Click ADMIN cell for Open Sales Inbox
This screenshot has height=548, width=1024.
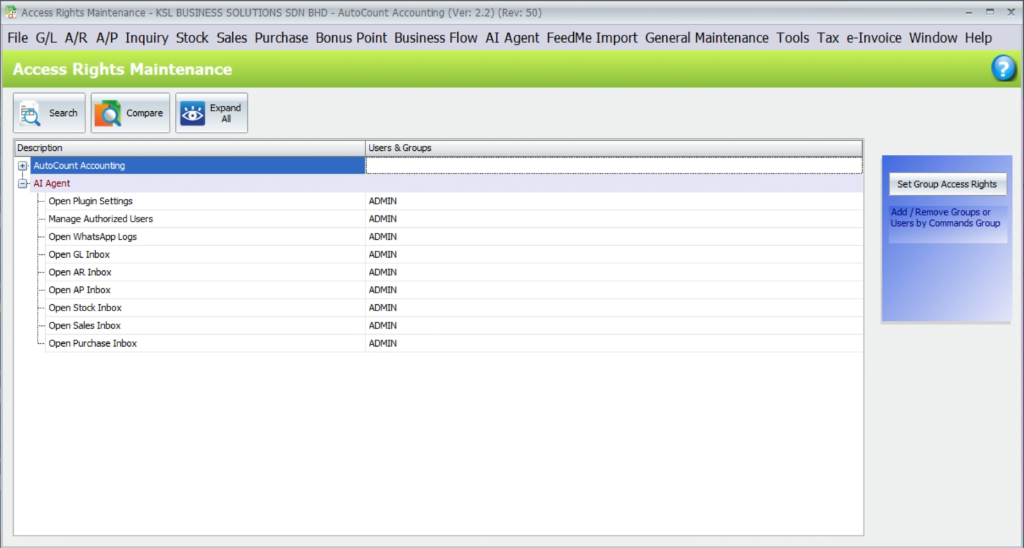pos(614,325)
